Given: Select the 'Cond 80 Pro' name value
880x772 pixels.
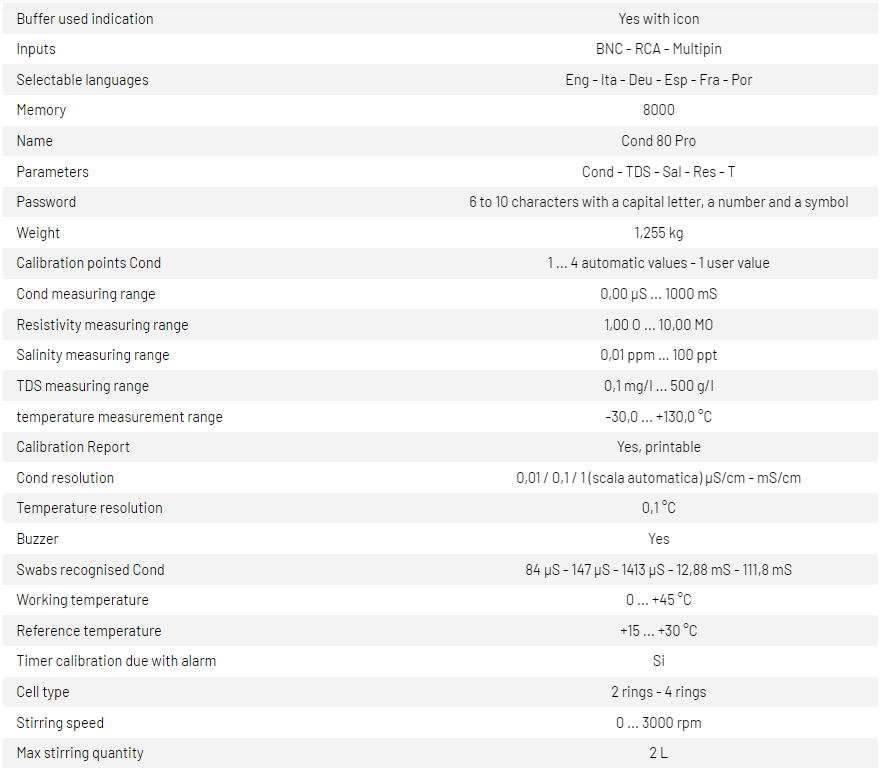Looking at the screenshot, I should coord(658,141).
